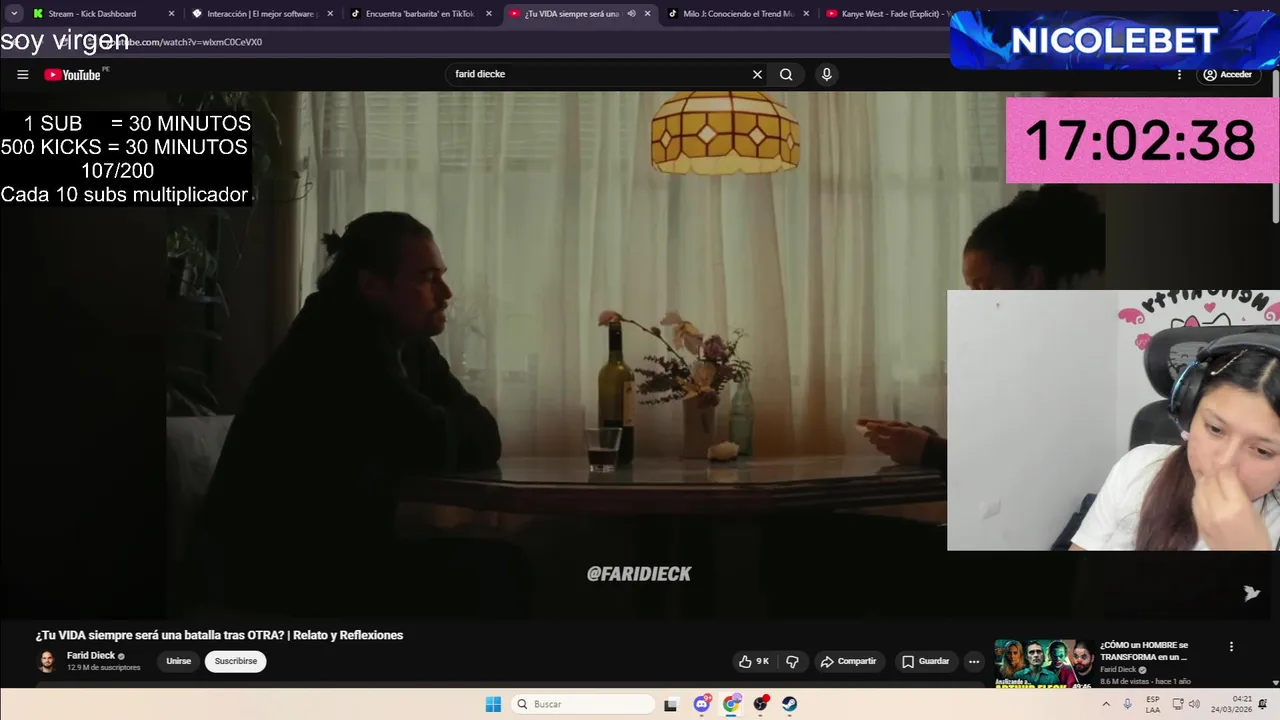Close the Milo J TikTok tab

(806, 14)
